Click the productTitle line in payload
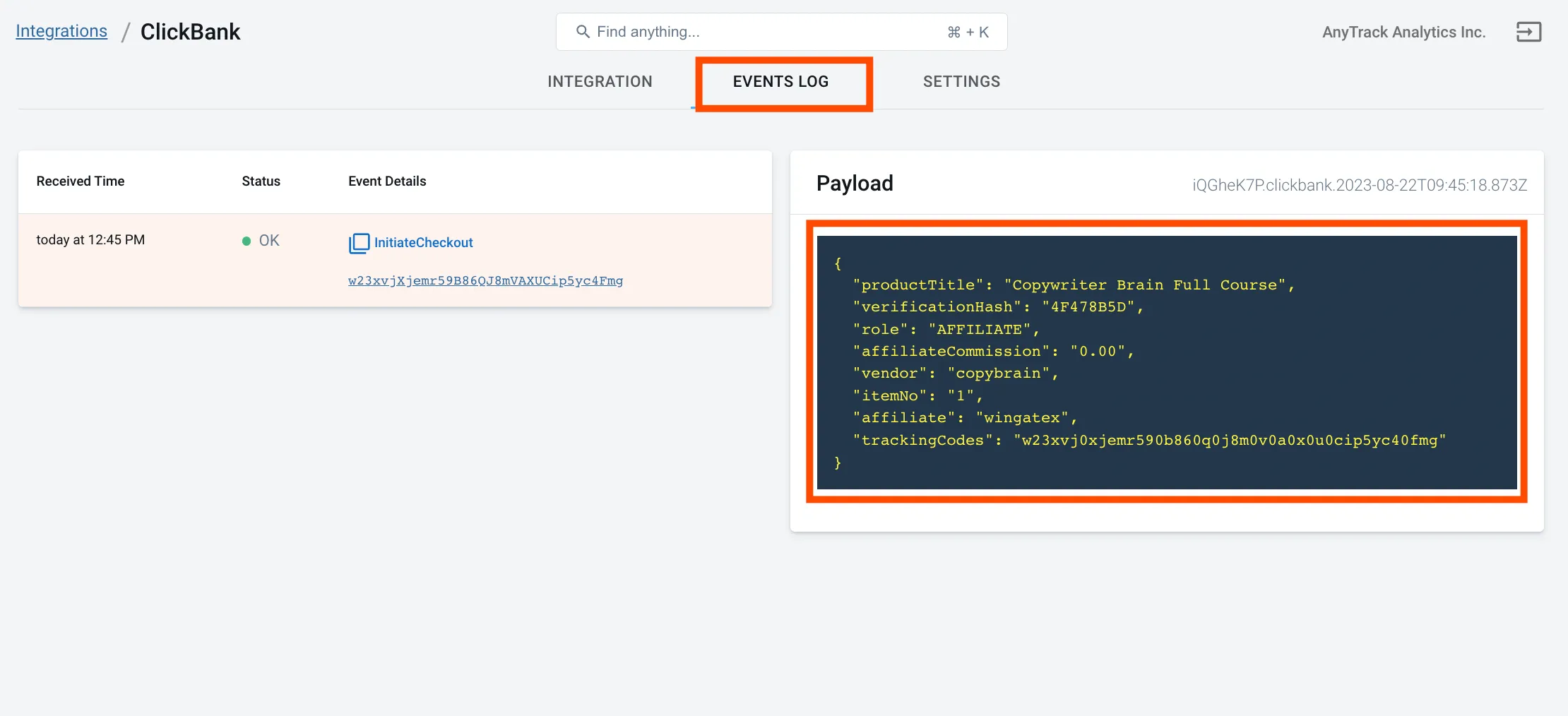Screen dimensions: 1568x716 point(1074,285)
